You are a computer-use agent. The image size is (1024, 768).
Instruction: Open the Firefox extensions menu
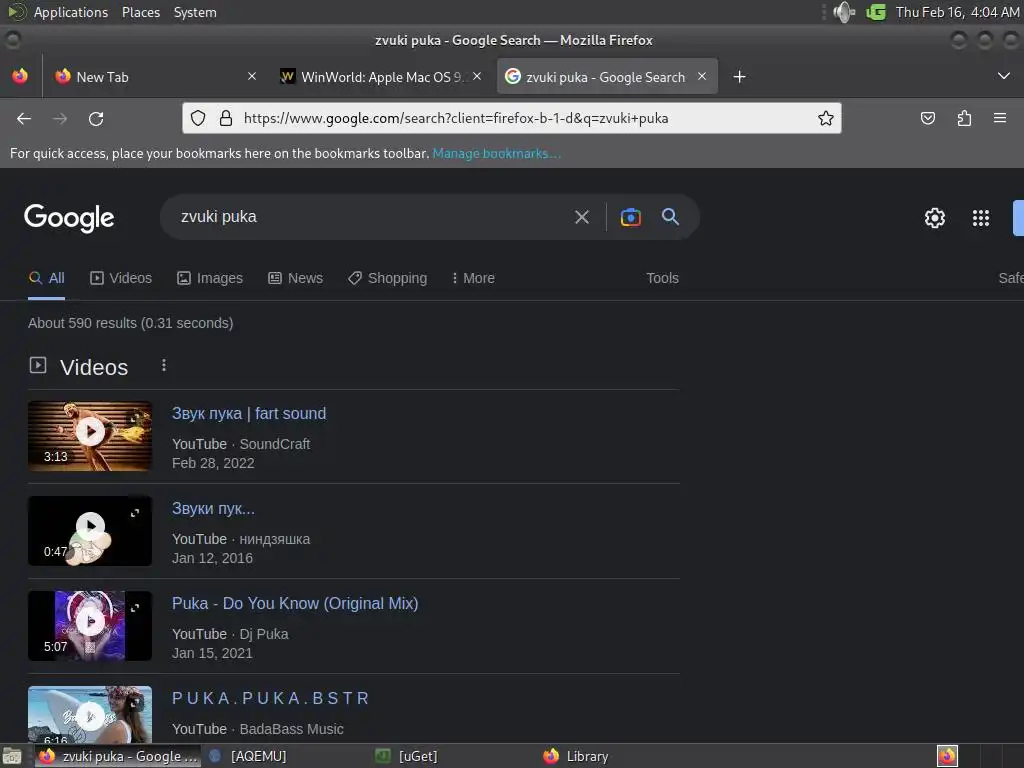coord(964,118)
